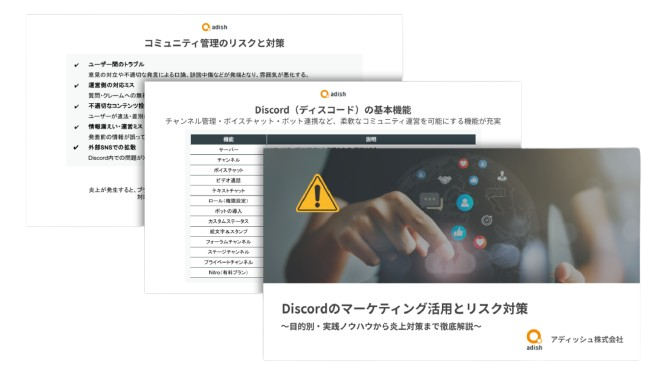Click the subtitle starting チャンネル管理・ボイスチャット

(x=333, y=121)
